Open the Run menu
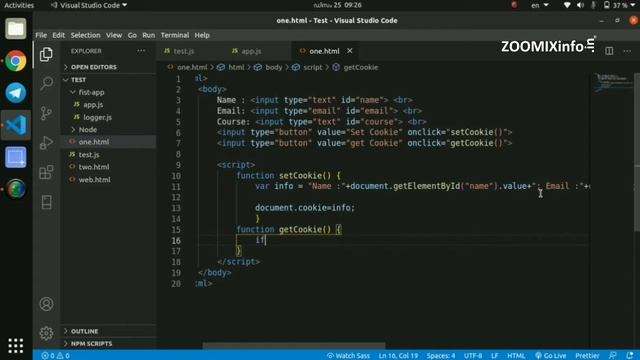 pos(149,35)
